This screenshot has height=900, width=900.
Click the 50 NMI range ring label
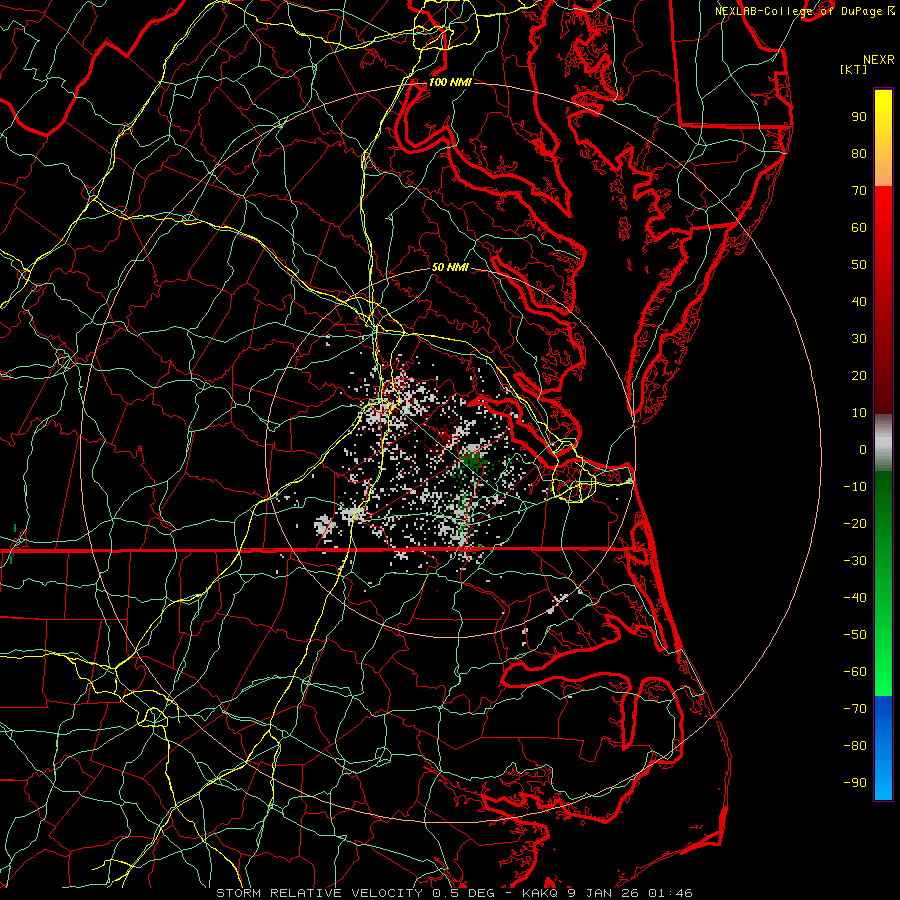(x=450, y=267)
